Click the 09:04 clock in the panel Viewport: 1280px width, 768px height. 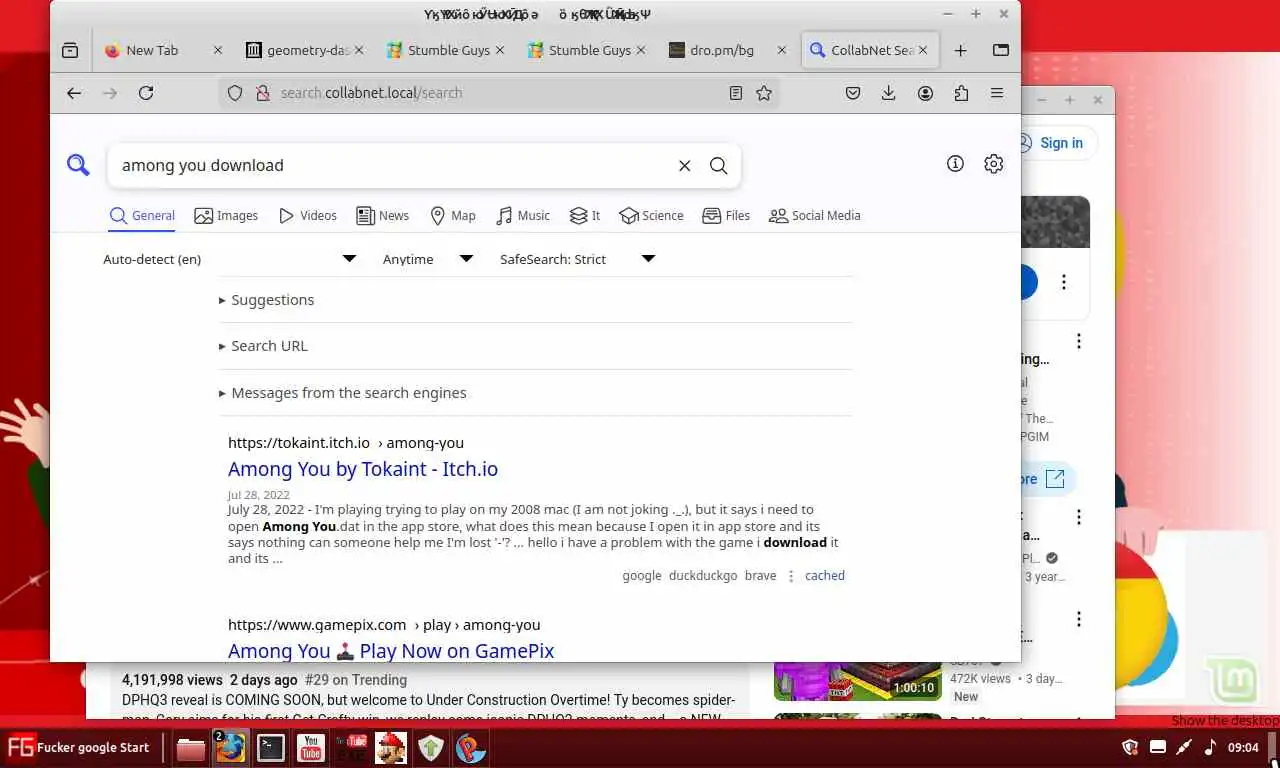tap(1243, 747)
